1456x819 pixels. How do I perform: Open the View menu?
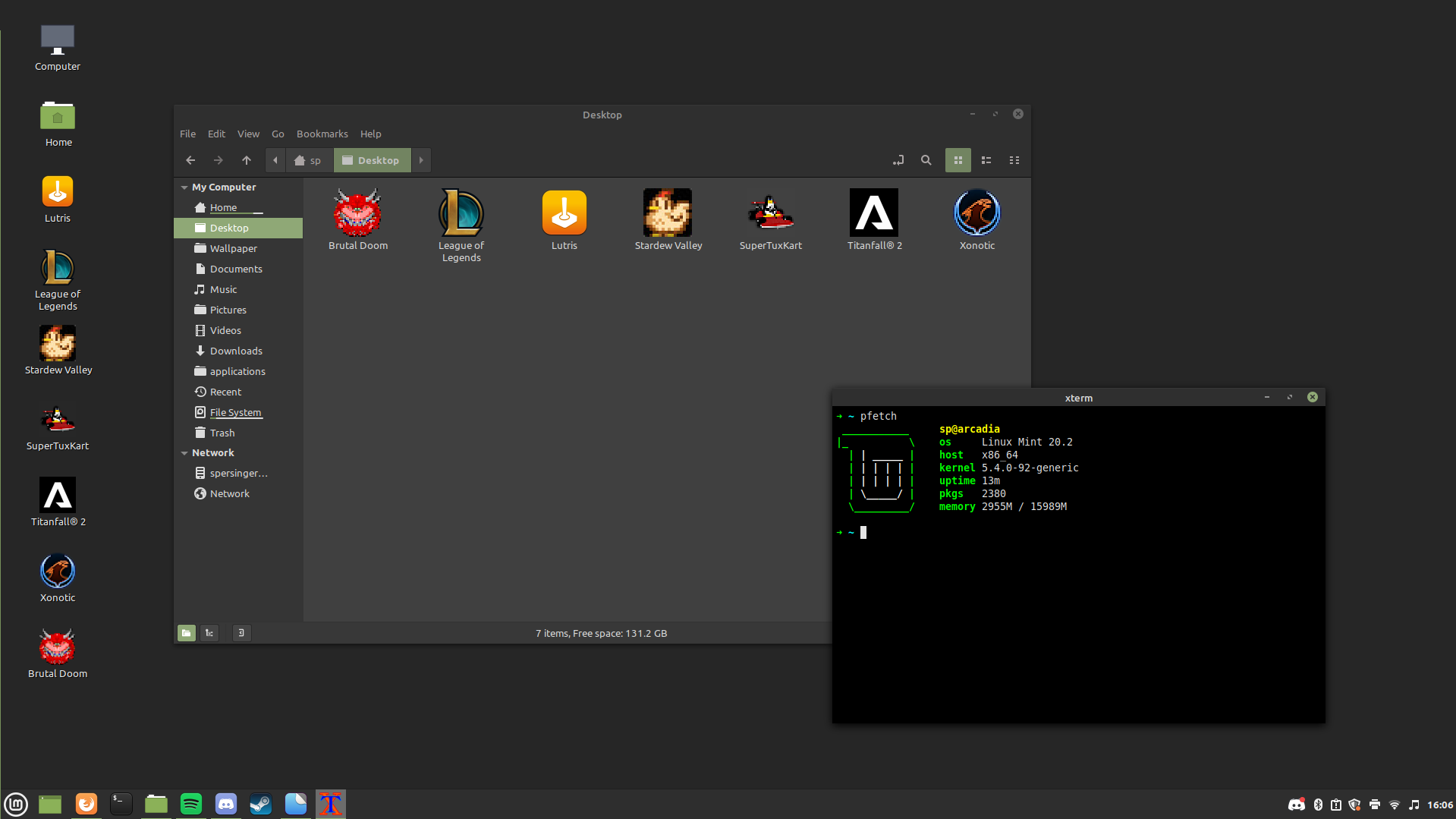click(248, 134)
